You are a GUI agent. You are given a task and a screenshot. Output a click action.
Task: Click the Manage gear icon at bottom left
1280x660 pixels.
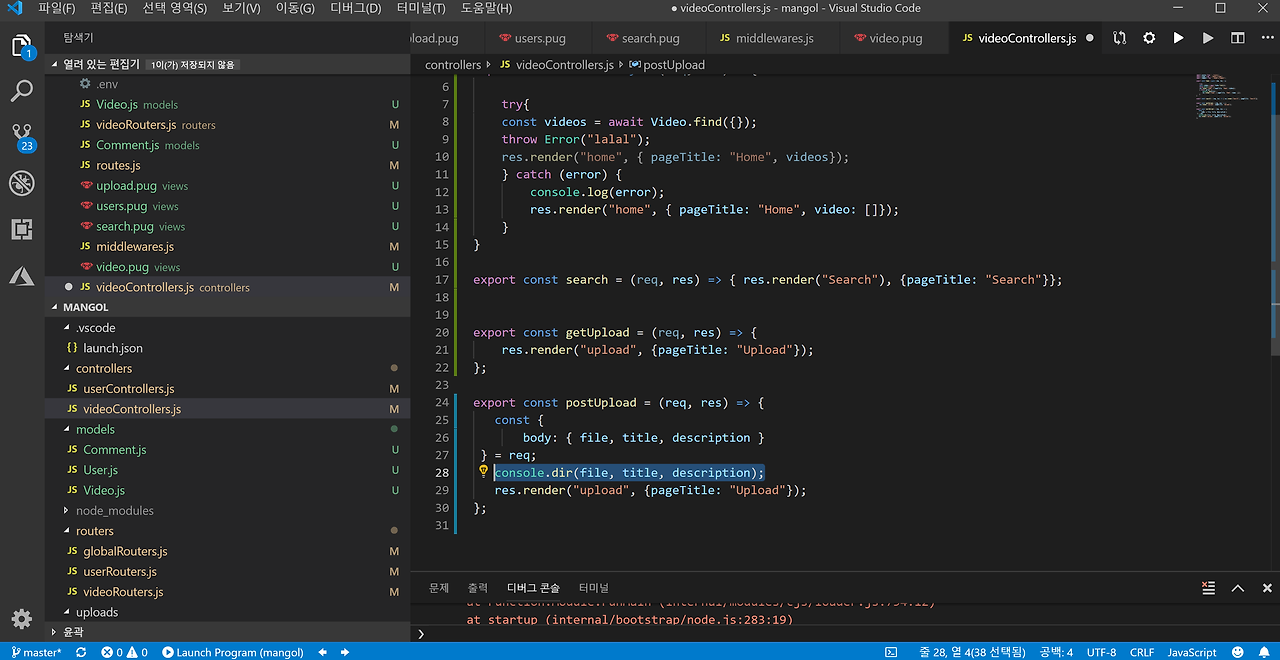point(22,618)
